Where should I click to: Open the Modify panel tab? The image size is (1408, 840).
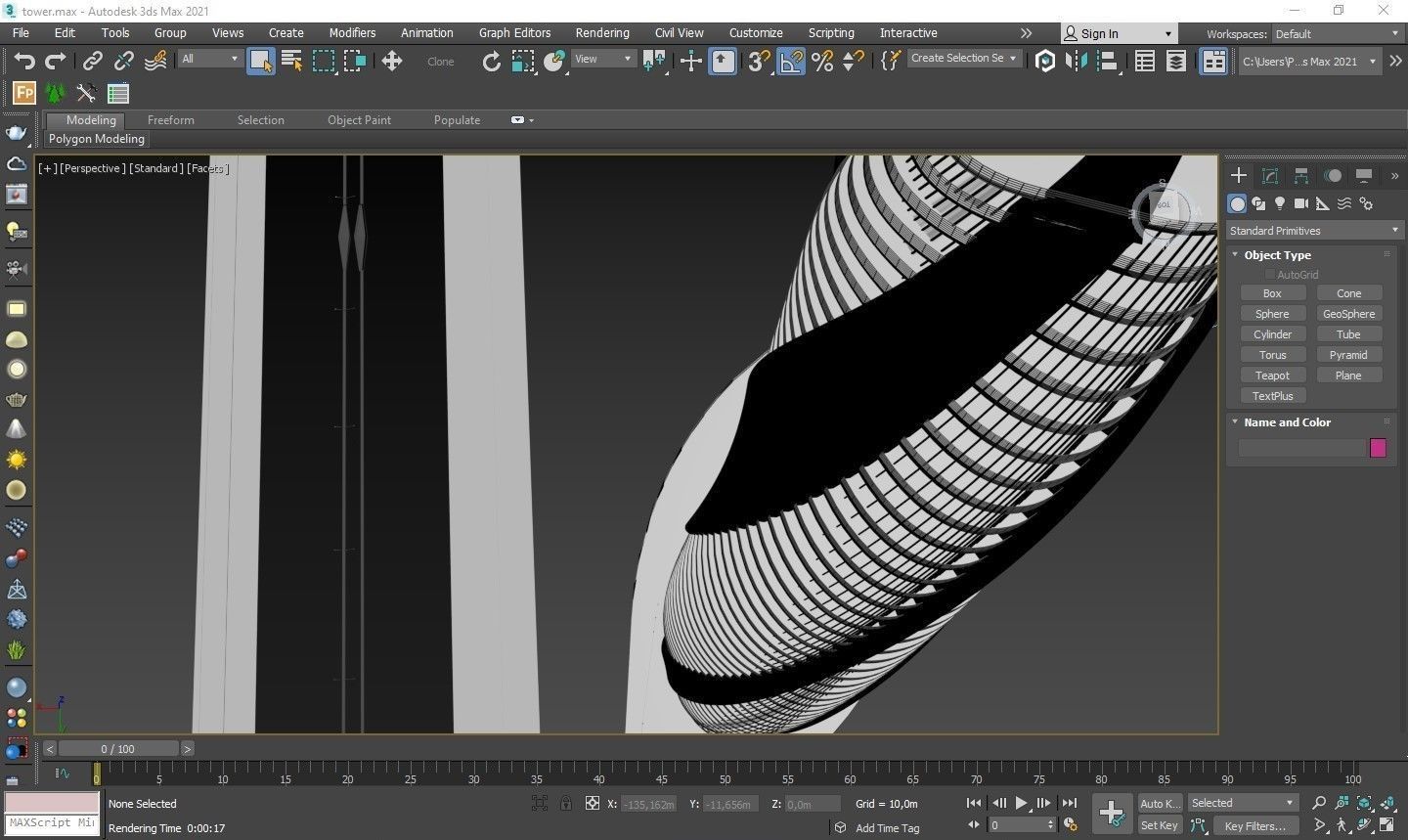pos(1269,176)
